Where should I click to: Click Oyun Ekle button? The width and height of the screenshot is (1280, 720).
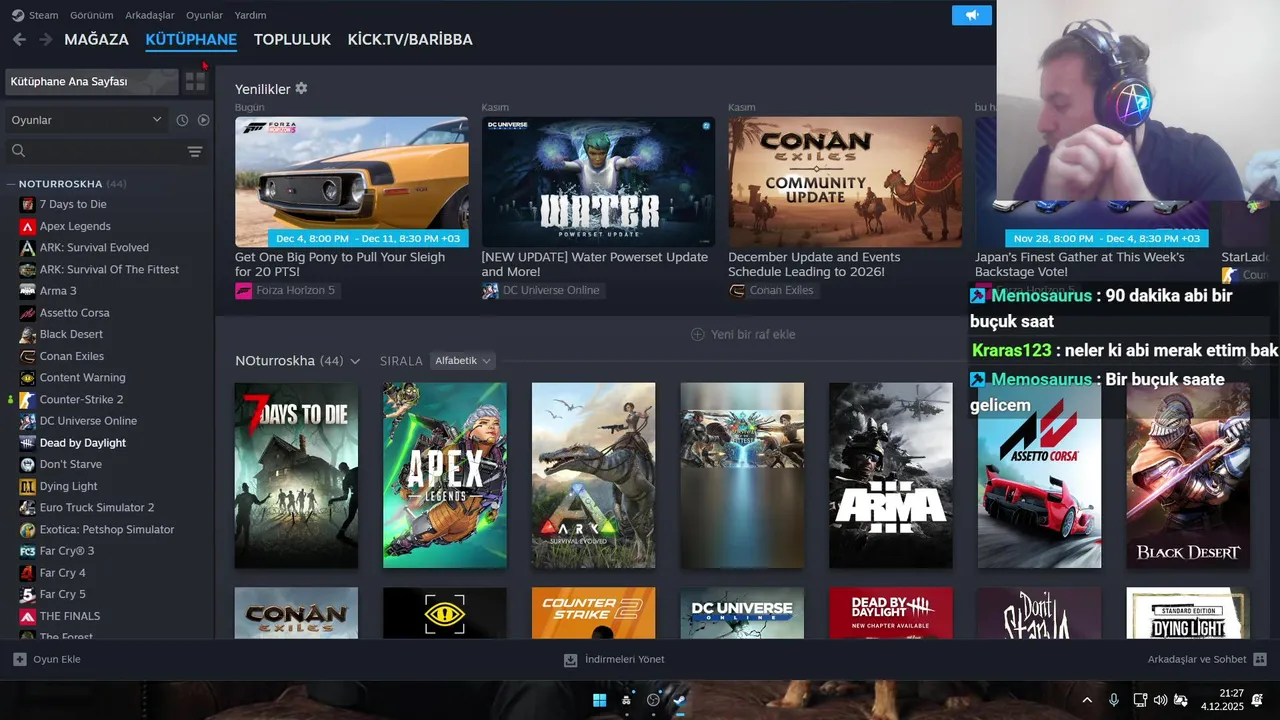click(x=47, y=660)
